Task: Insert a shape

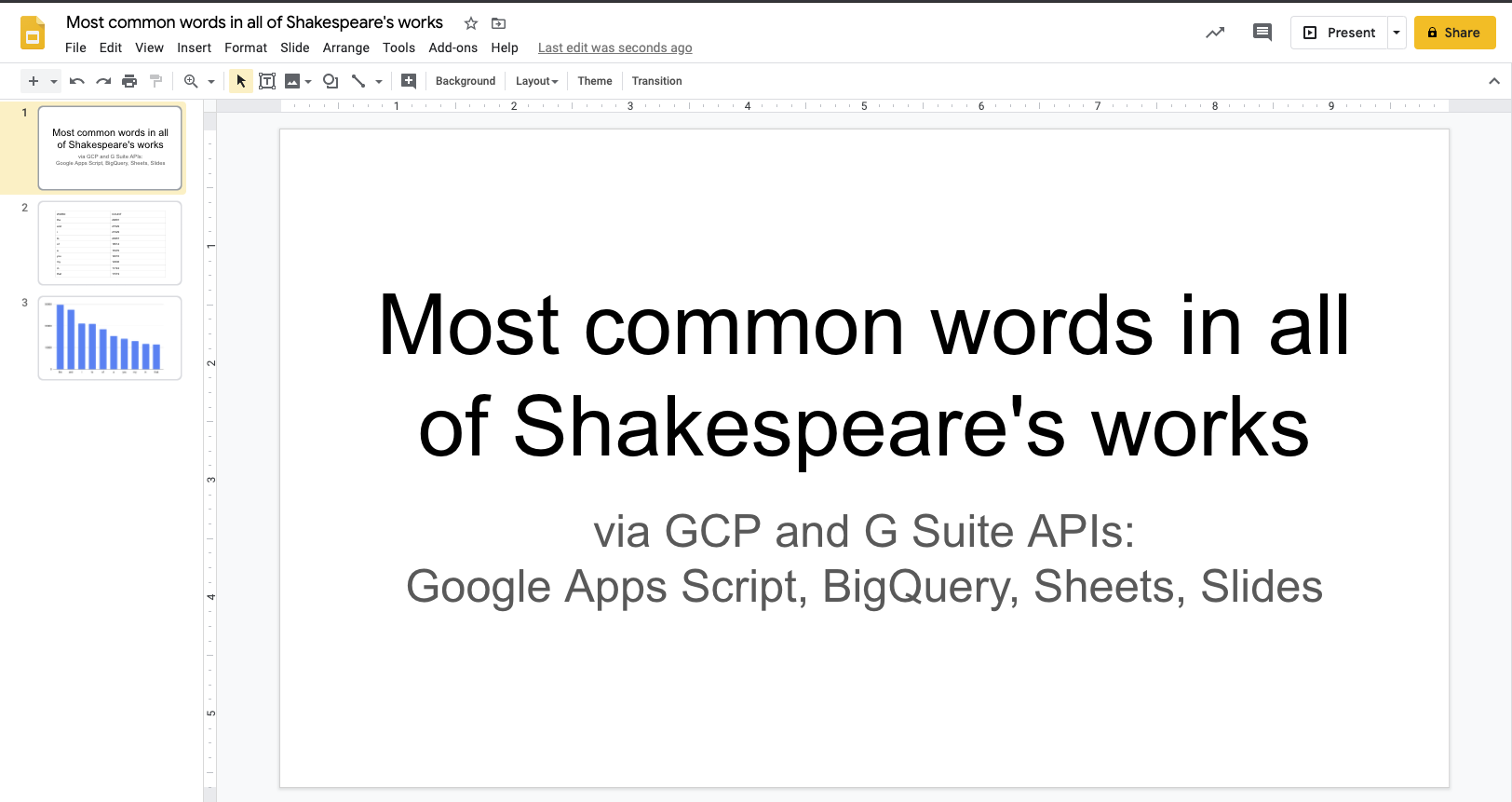Action: (x=331, y=81)
